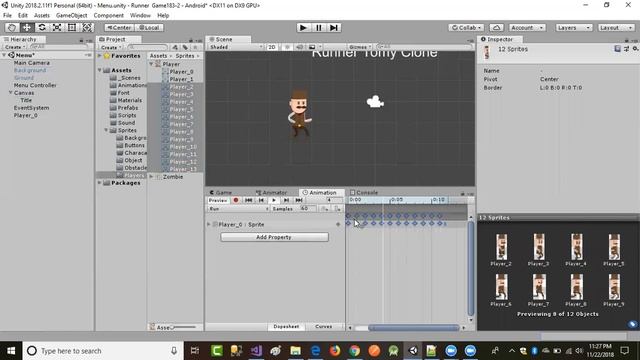The image size is (640, 360).
Task: Collapse the Canvas hierarchy item
Action: tap(10, 93)
